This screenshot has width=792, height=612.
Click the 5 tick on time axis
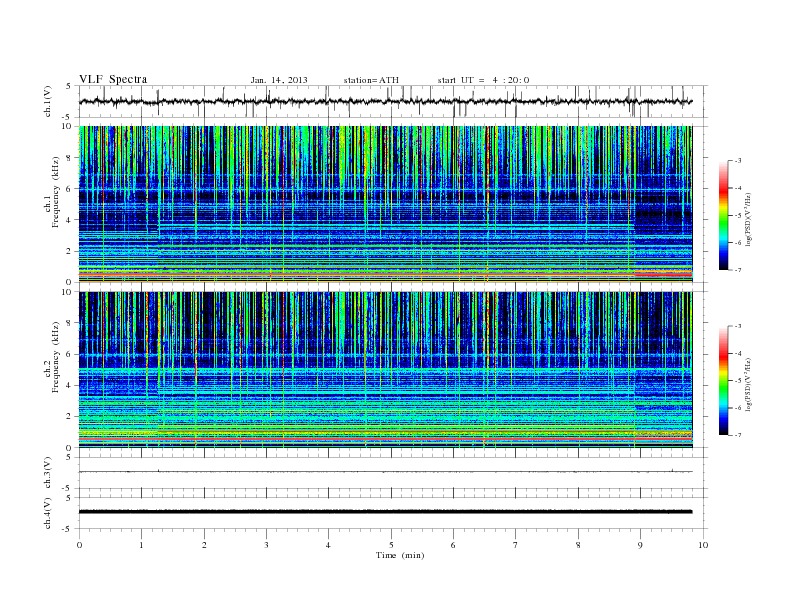391,545
